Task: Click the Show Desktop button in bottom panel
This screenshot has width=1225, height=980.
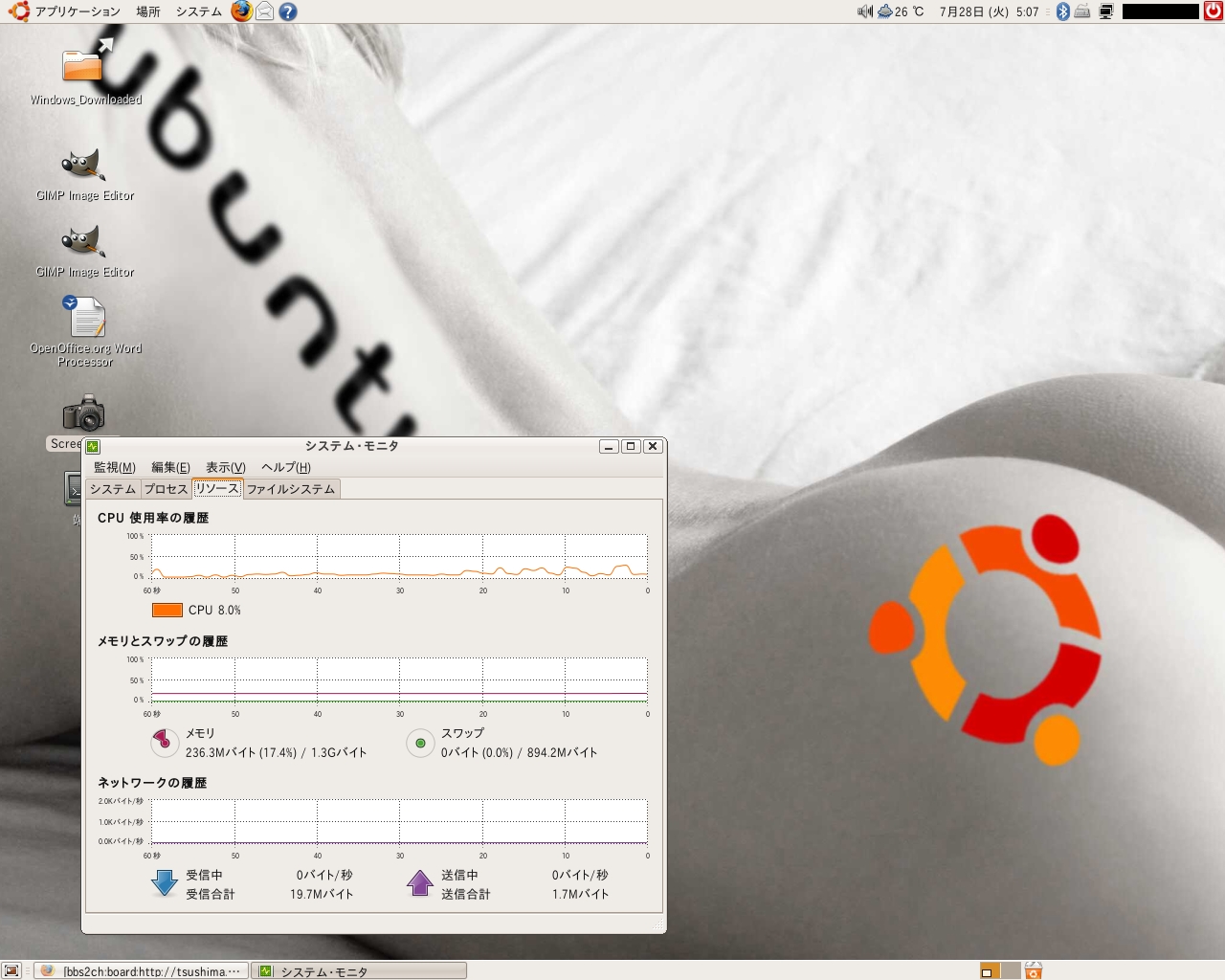Action: 11,970
